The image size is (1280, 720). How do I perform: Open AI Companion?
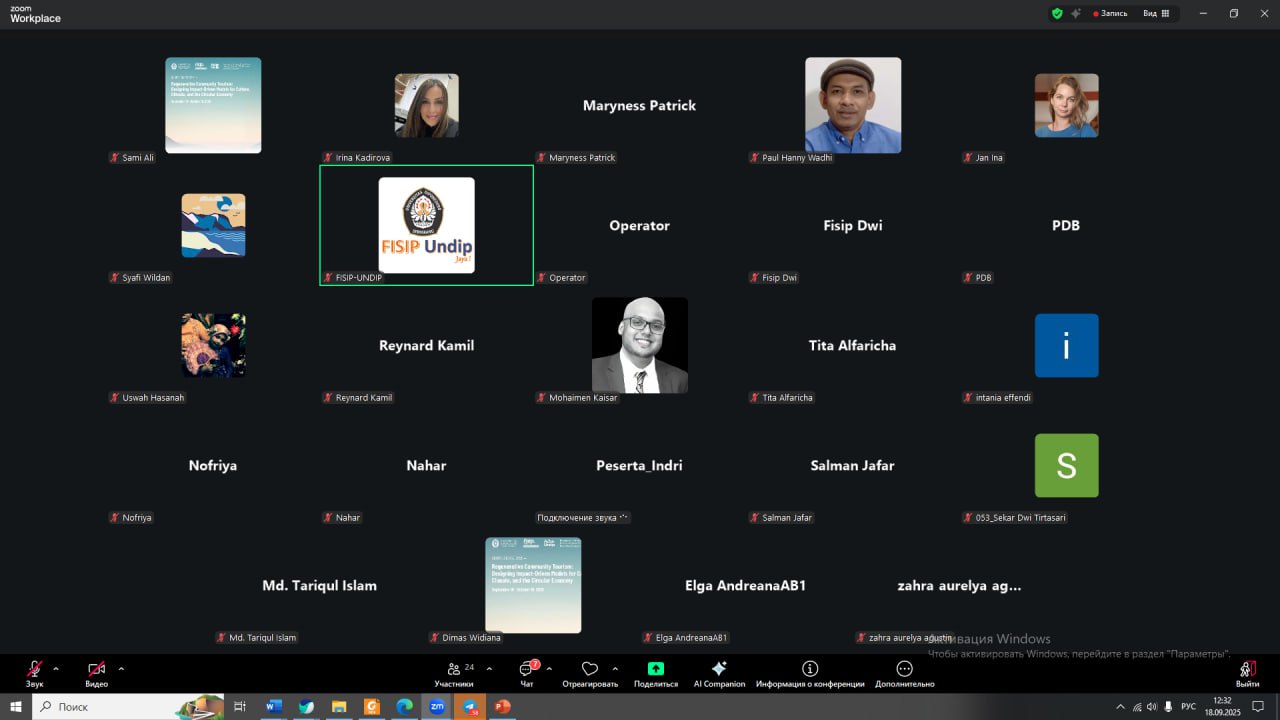tap(719, 671)
